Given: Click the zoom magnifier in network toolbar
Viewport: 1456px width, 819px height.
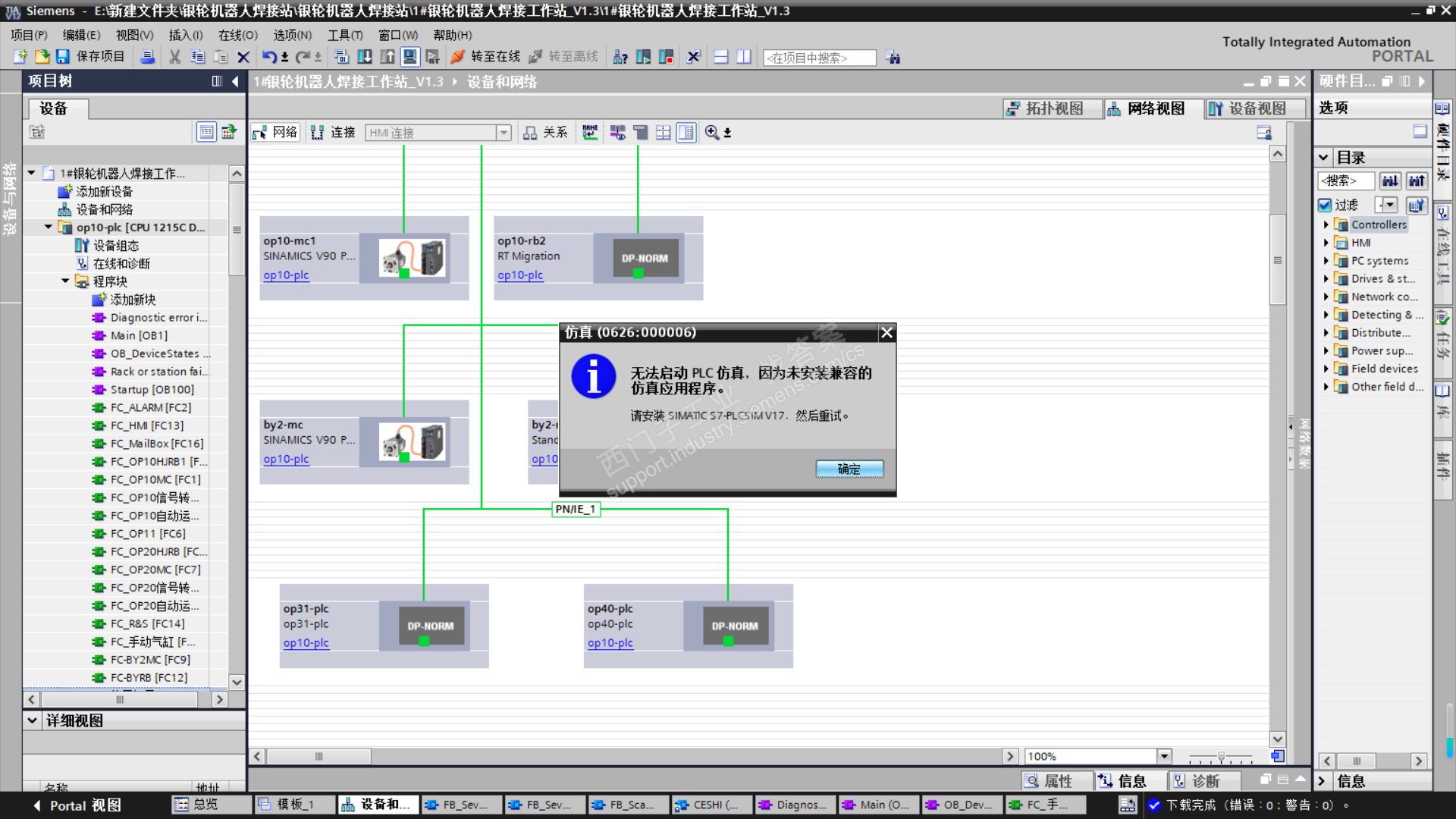Looking at the screenshot, I should pos(712,133).
